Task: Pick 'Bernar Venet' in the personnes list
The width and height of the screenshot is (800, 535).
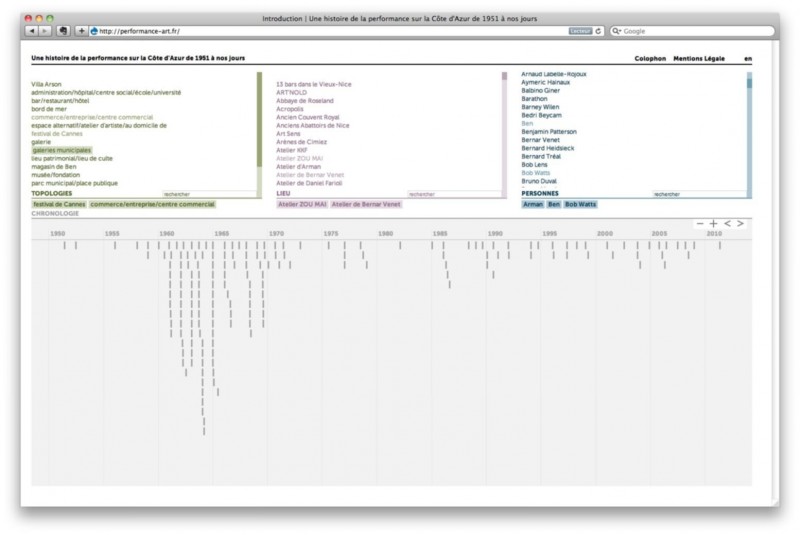Action: point(542,141)
